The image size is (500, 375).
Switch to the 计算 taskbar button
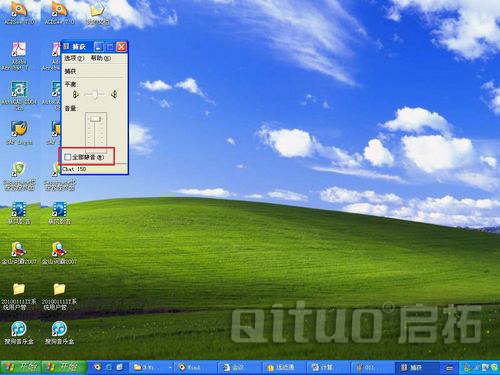click(x=329, y=367)
